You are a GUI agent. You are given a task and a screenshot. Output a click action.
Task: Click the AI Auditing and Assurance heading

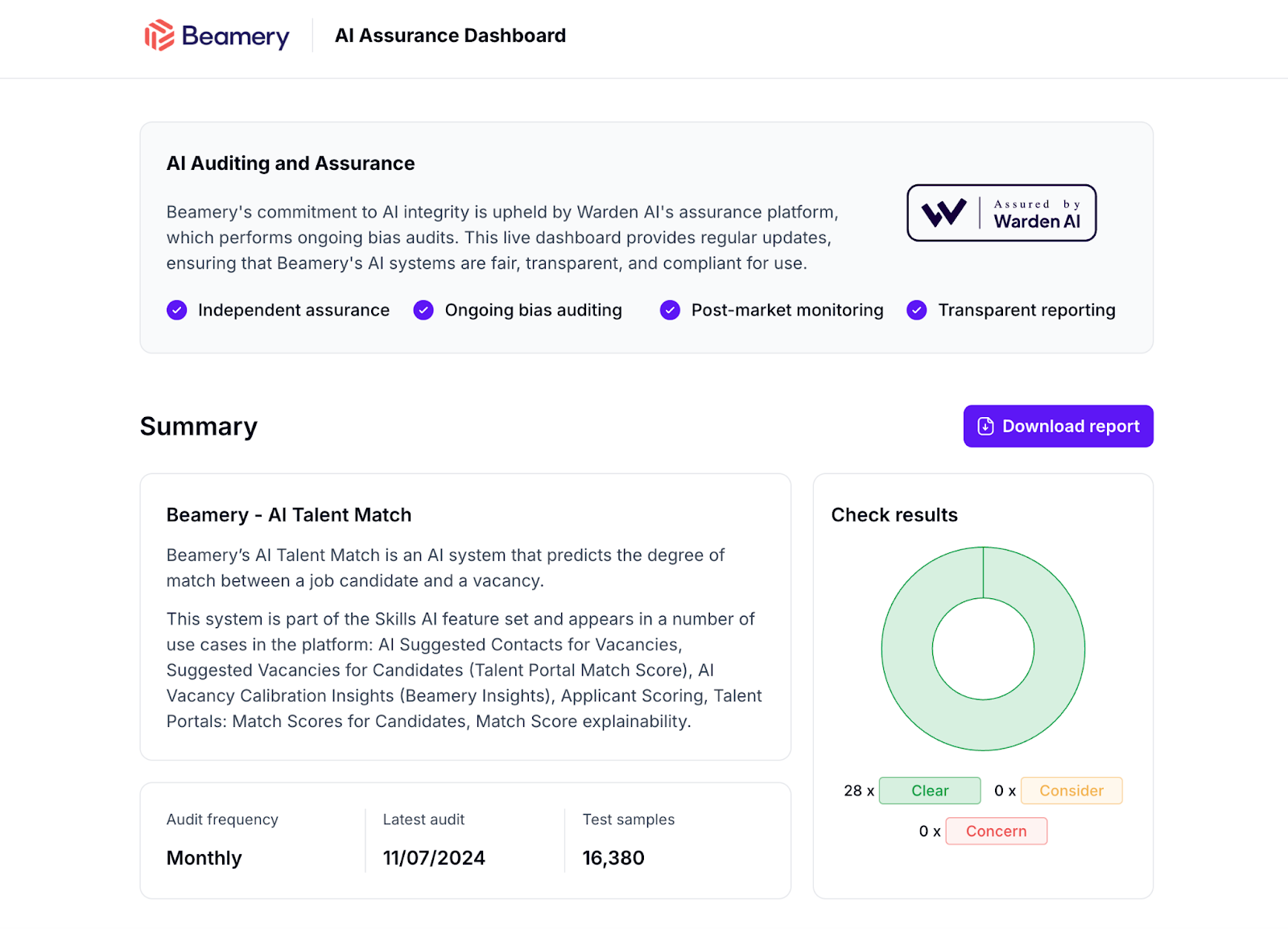point(291,163)
